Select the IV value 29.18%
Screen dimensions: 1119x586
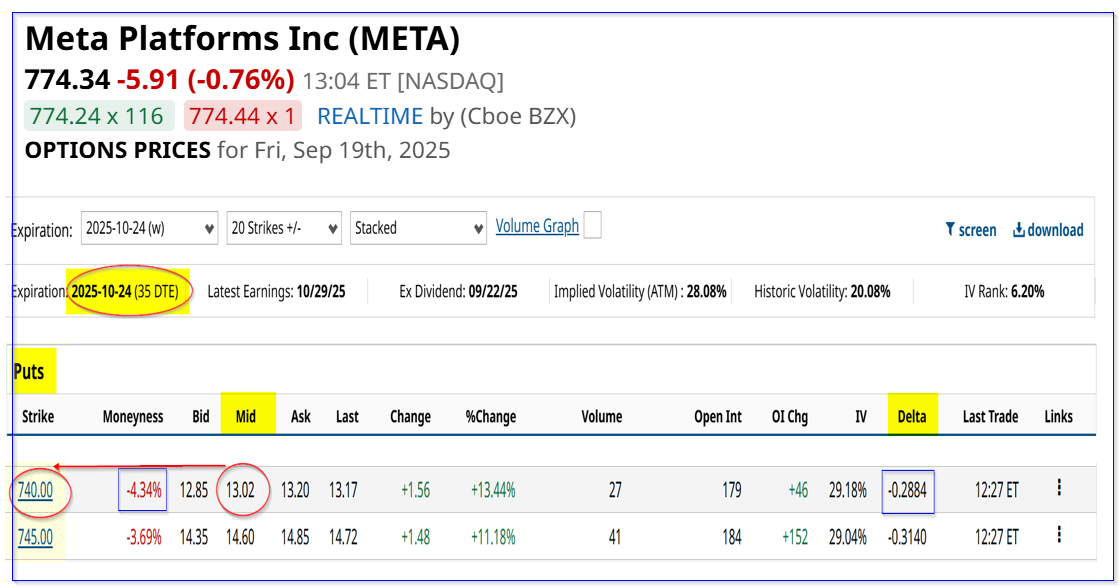click(x=848, y=490)
